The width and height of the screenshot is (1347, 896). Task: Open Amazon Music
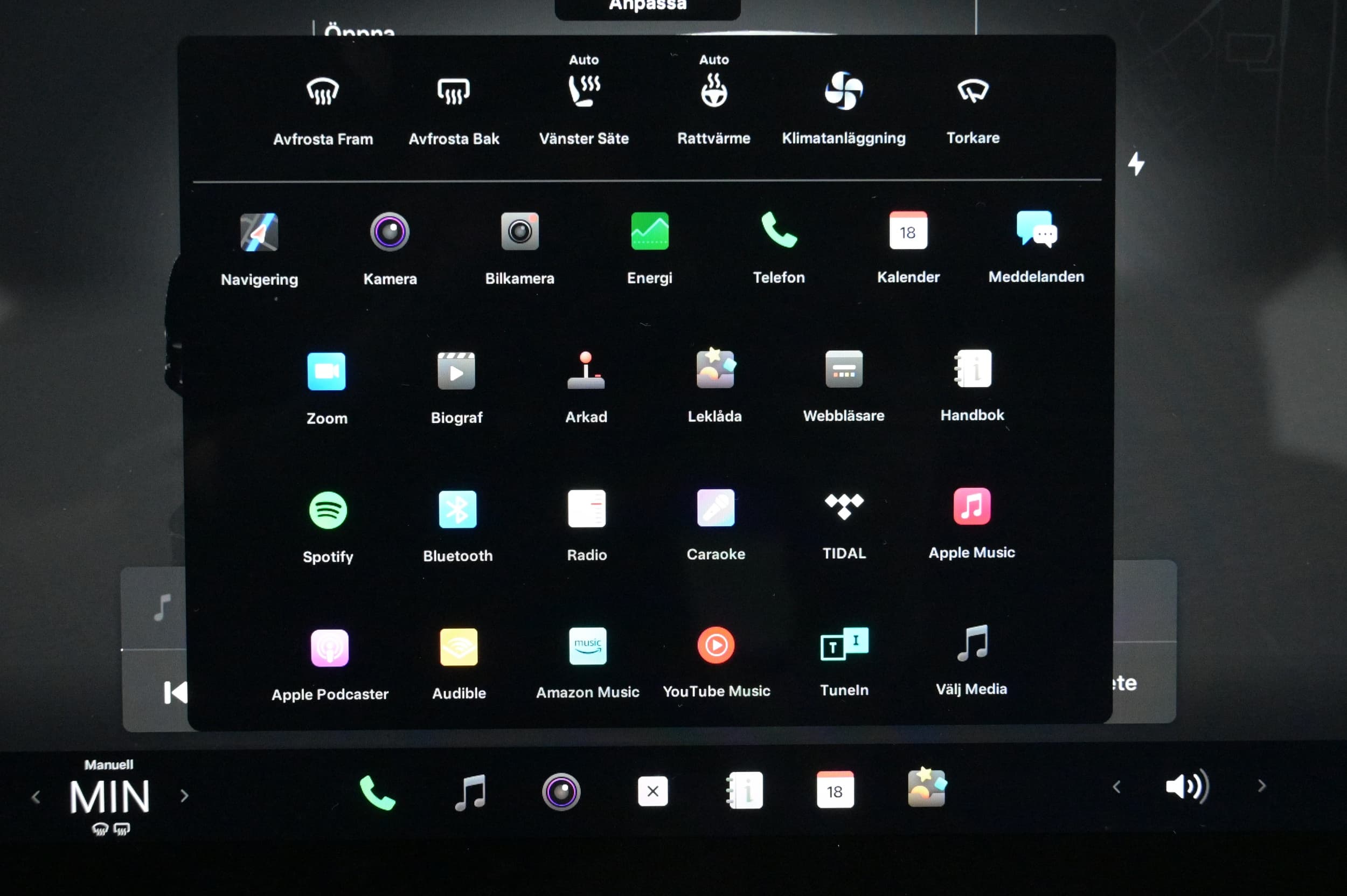point(587,645)
